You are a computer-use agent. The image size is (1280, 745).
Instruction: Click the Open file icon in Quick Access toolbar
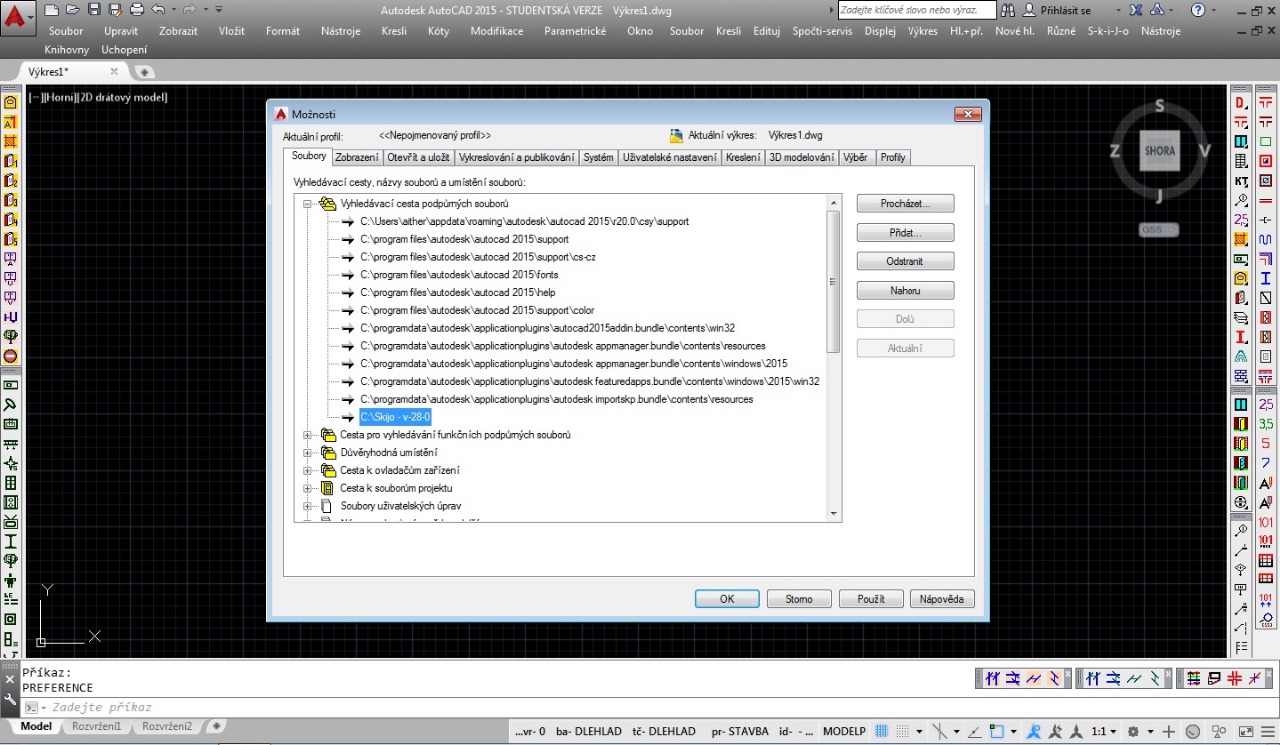click(x=72, y=9)
